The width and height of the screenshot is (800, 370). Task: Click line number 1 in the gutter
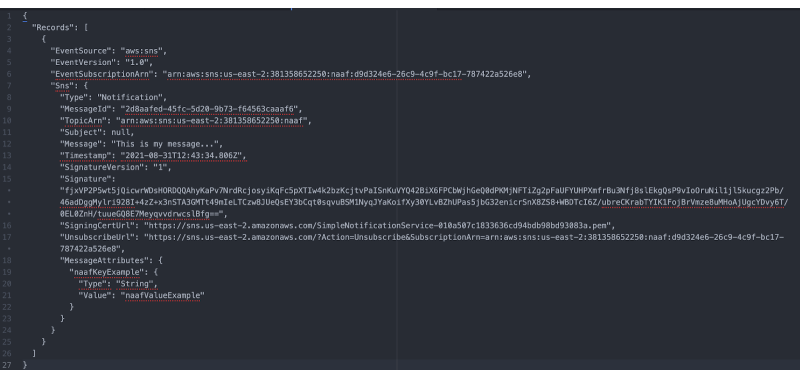pos(9,16)
